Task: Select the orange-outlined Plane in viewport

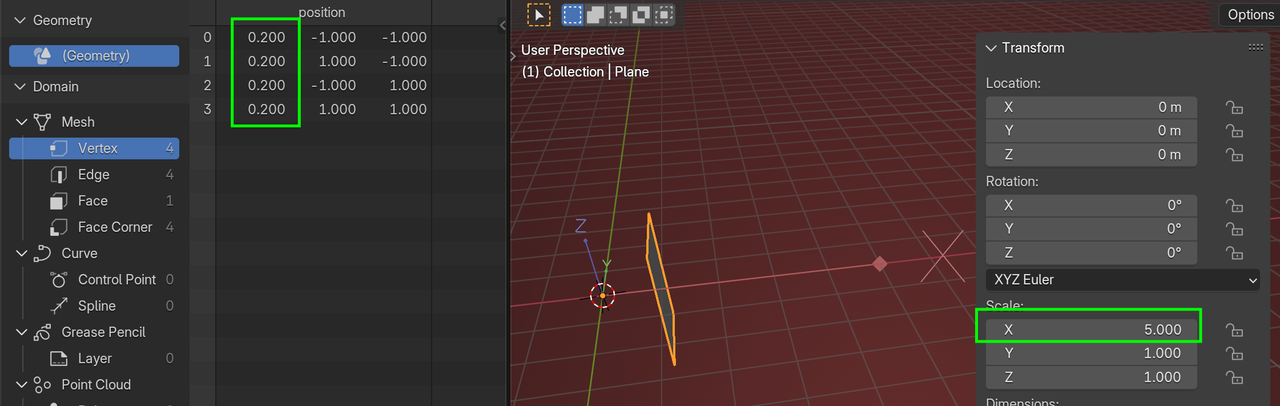Action: click(x=660, y=289)
